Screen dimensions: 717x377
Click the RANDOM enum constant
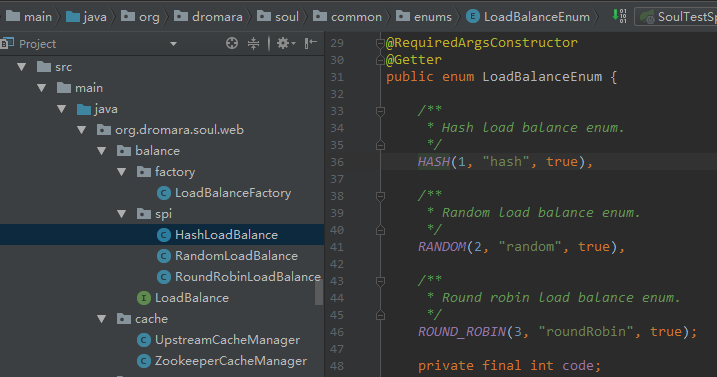click(x=442, y=247)
